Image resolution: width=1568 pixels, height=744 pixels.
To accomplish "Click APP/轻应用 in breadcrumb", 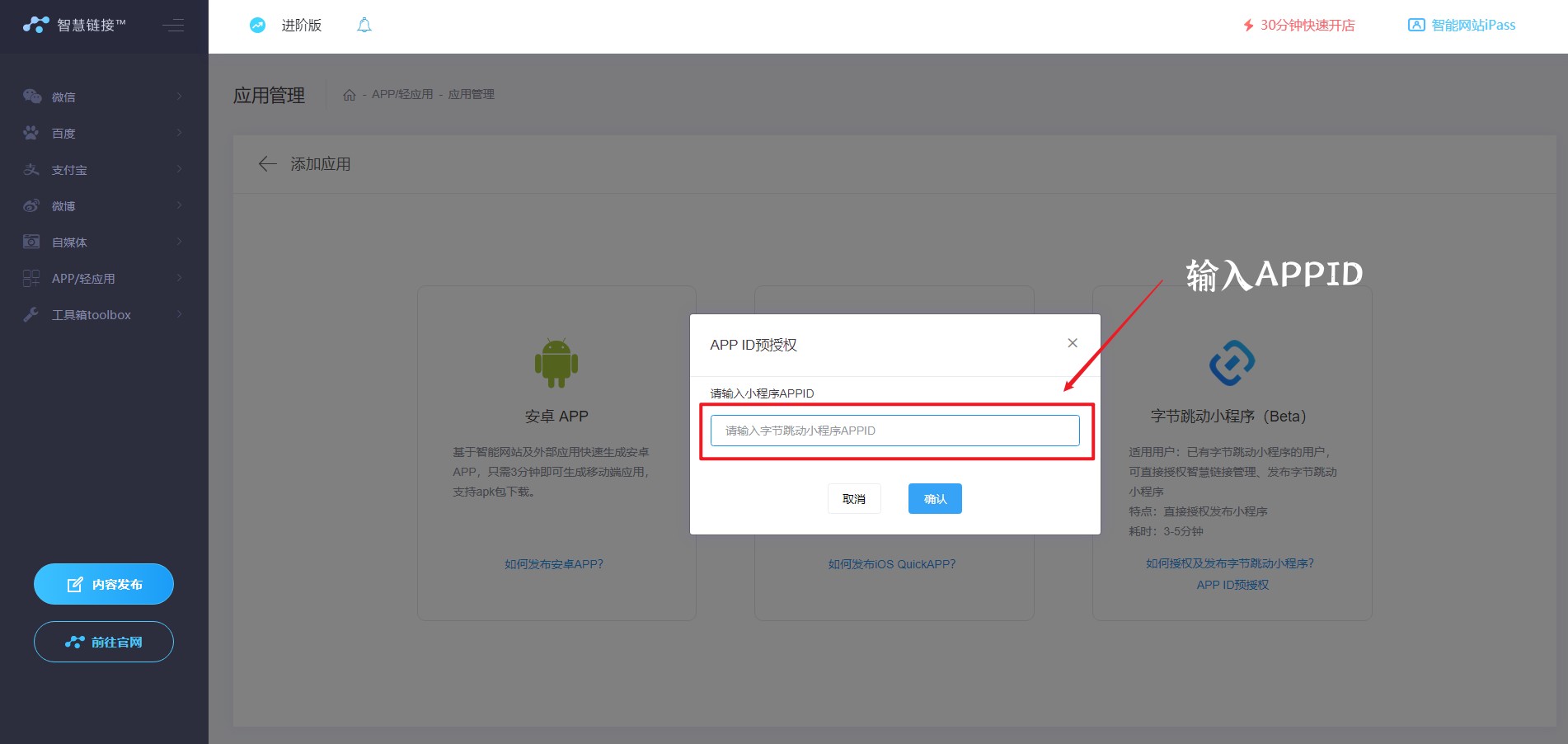I will click(402, 94).
